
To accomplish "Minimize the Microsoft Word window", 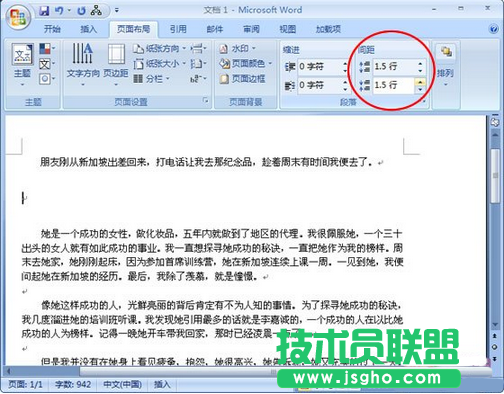I will click(x=434, y=10).
